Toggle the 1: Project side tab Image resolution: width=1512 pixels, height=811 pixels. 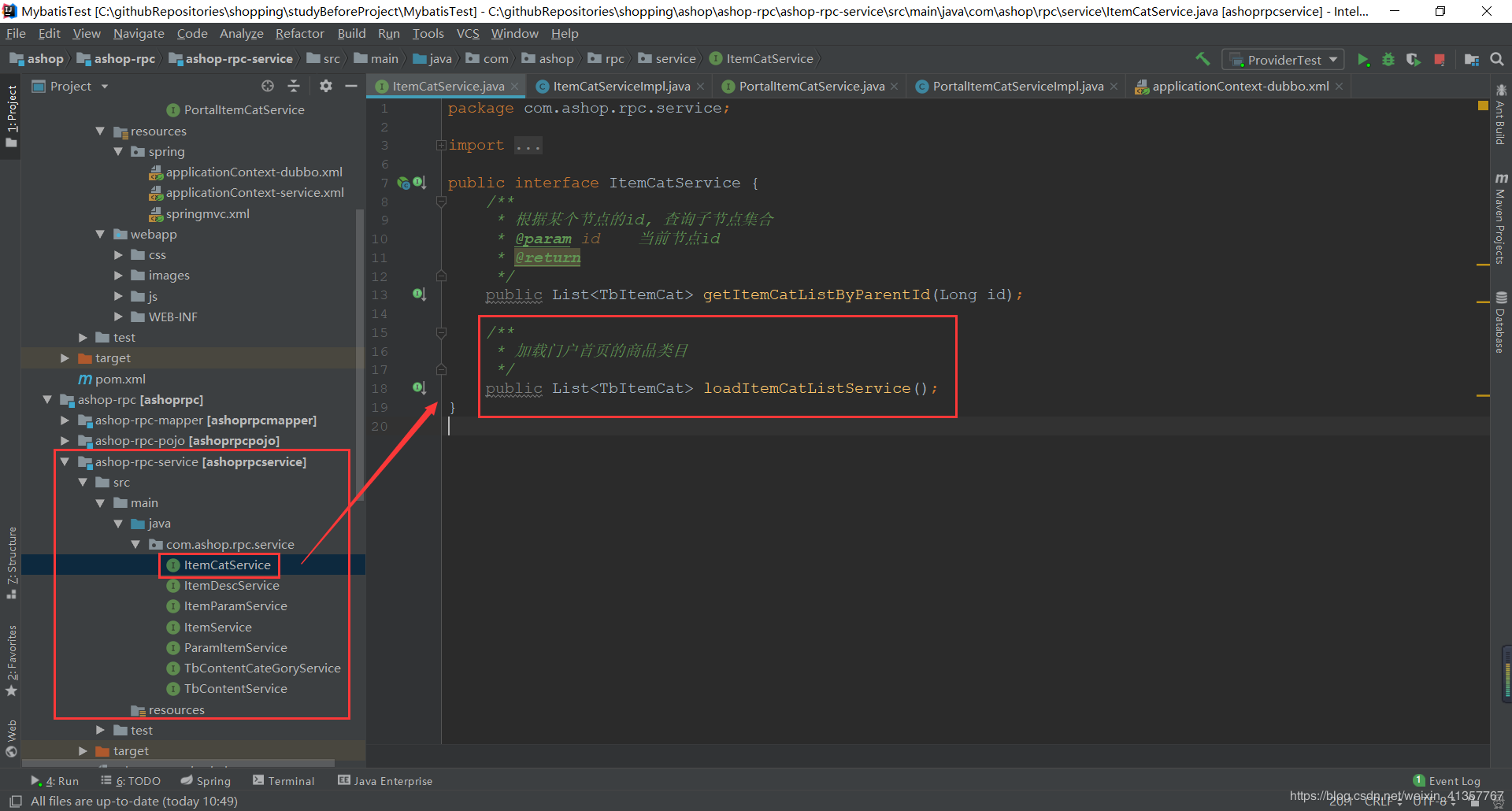(x=11, y=117)
